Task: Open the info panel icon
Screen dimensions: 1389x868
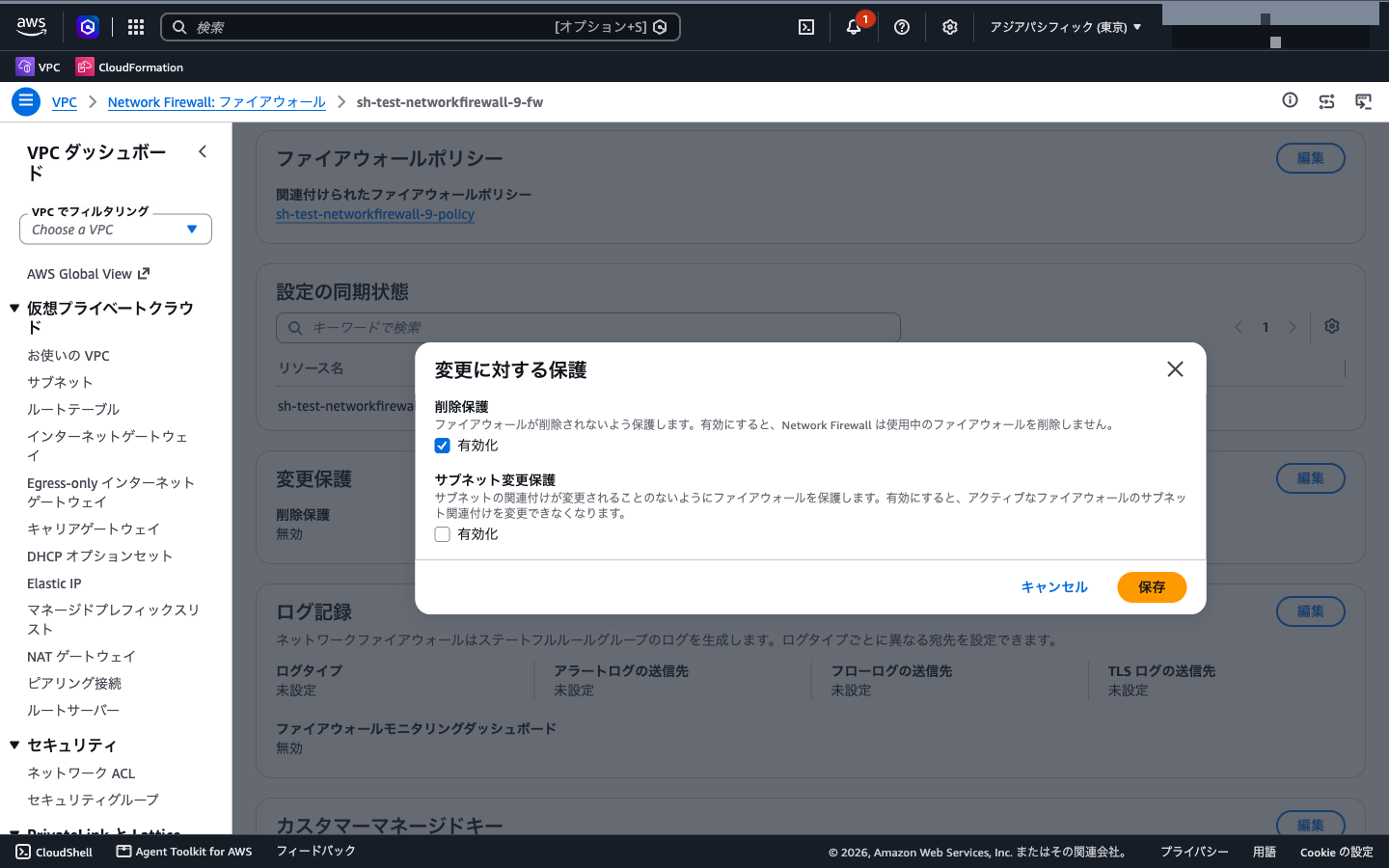Action: click(1290, 100)
